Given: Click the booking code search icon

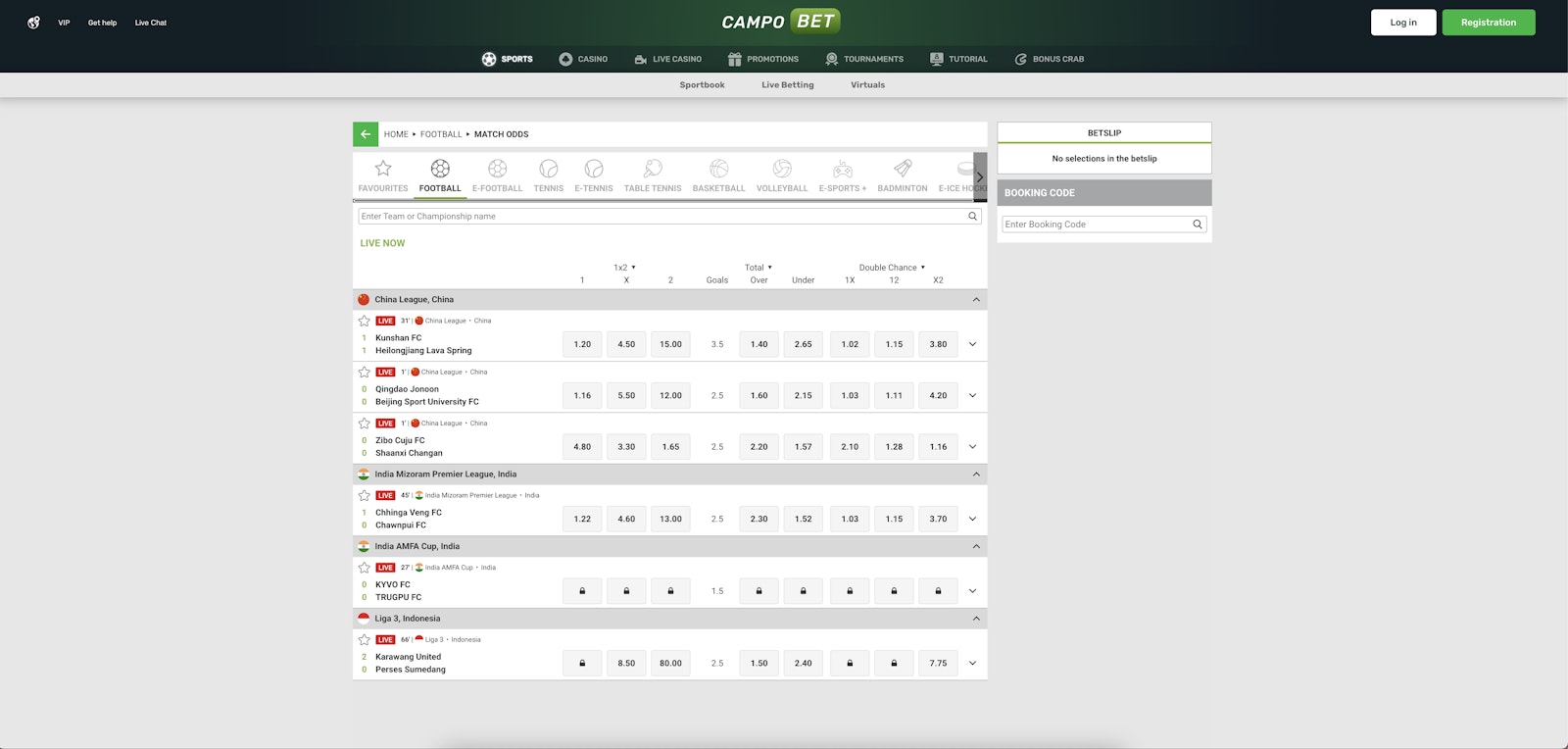Looking at the screenshot, I should [x=1197, y=225].
